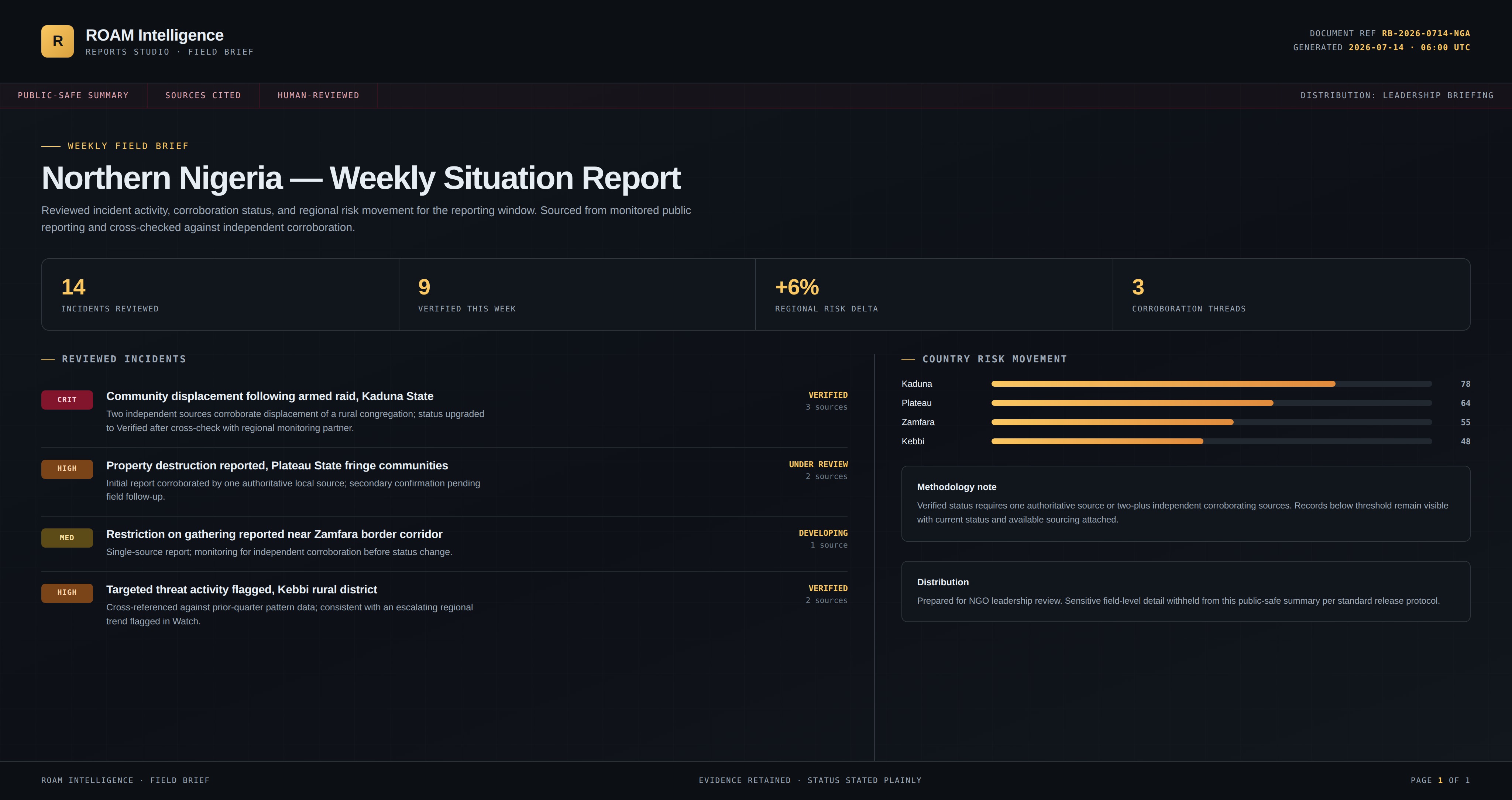Click VERIFIED status on Kaduna incident
The width and height of the screenshot is (1512, 800).
tap(828, 395)
